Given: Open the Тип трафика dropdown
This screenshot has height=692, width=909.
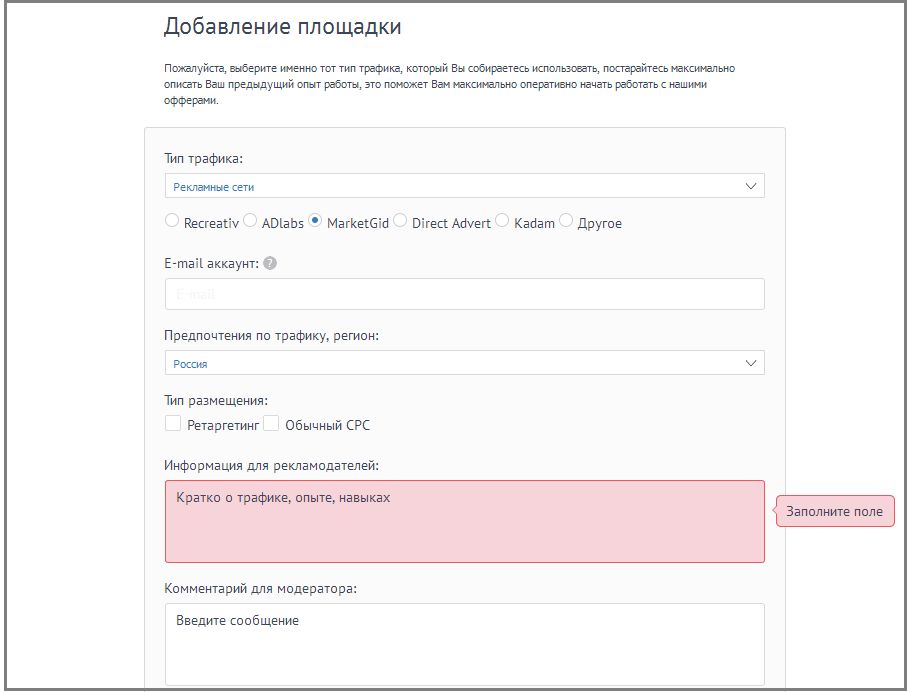Looking at the screenshot, I should 463,185.
